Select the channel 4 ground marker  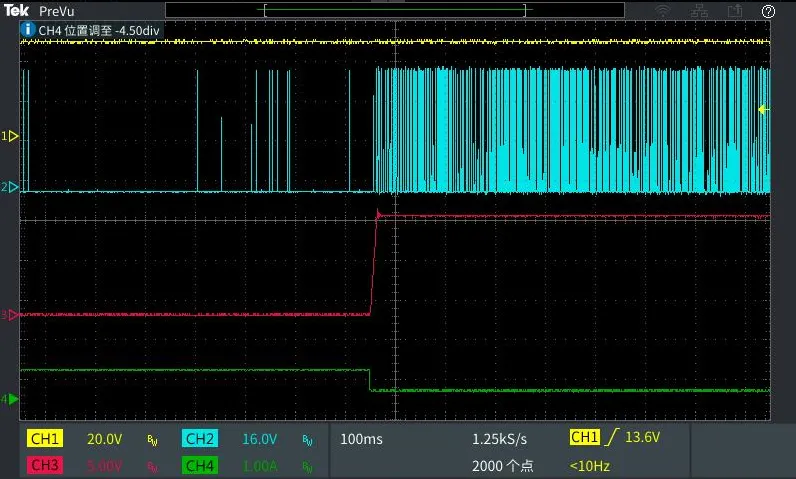(10, 399)
